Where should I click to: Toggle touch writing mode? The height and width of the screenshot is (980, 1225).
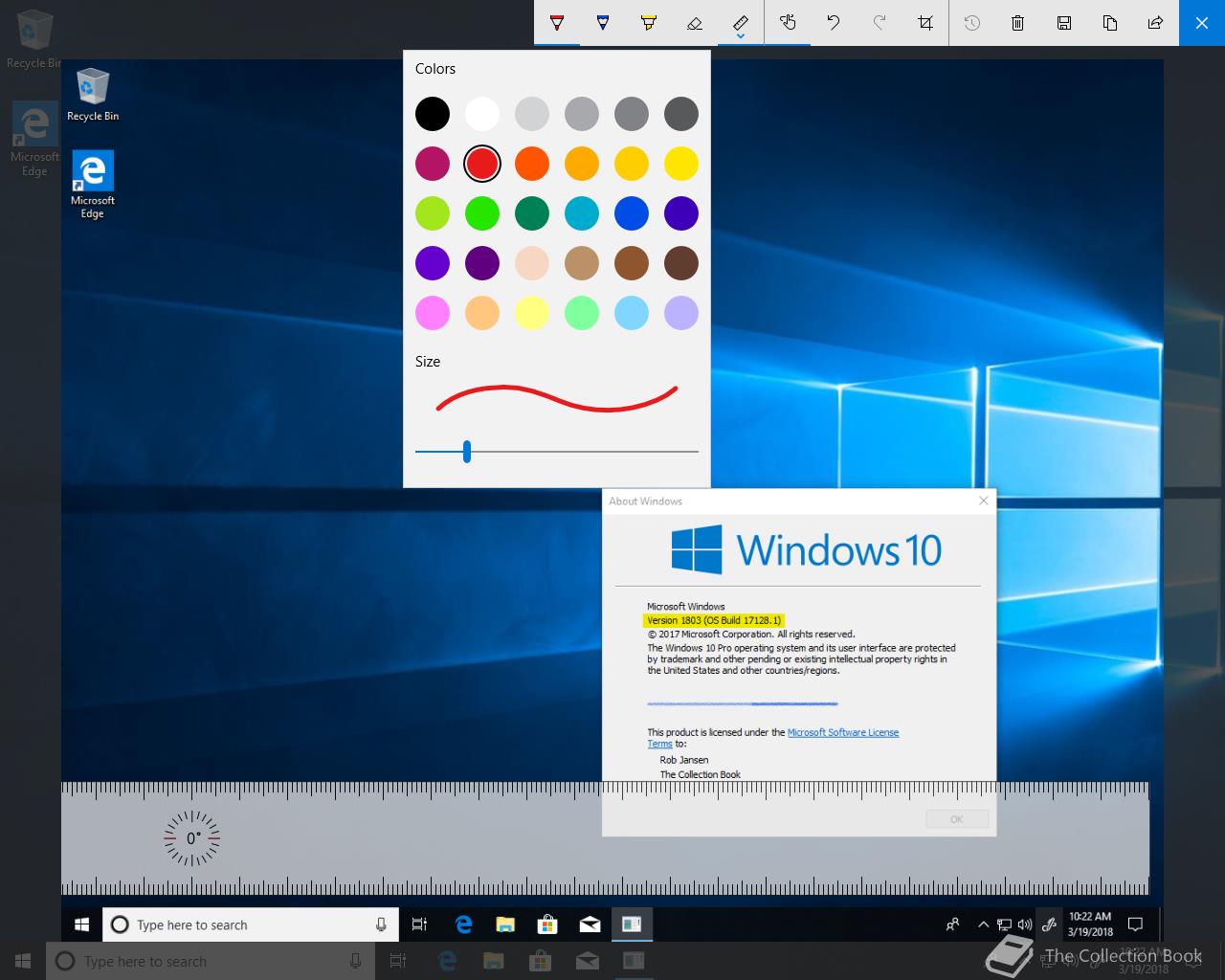(x=788, y=23)
